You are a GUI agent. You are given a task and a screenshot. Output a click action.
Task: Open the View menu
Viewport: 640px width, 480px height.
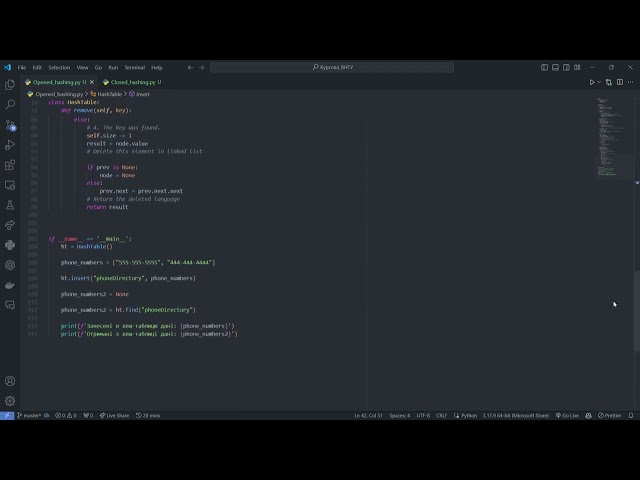(82, 67)
